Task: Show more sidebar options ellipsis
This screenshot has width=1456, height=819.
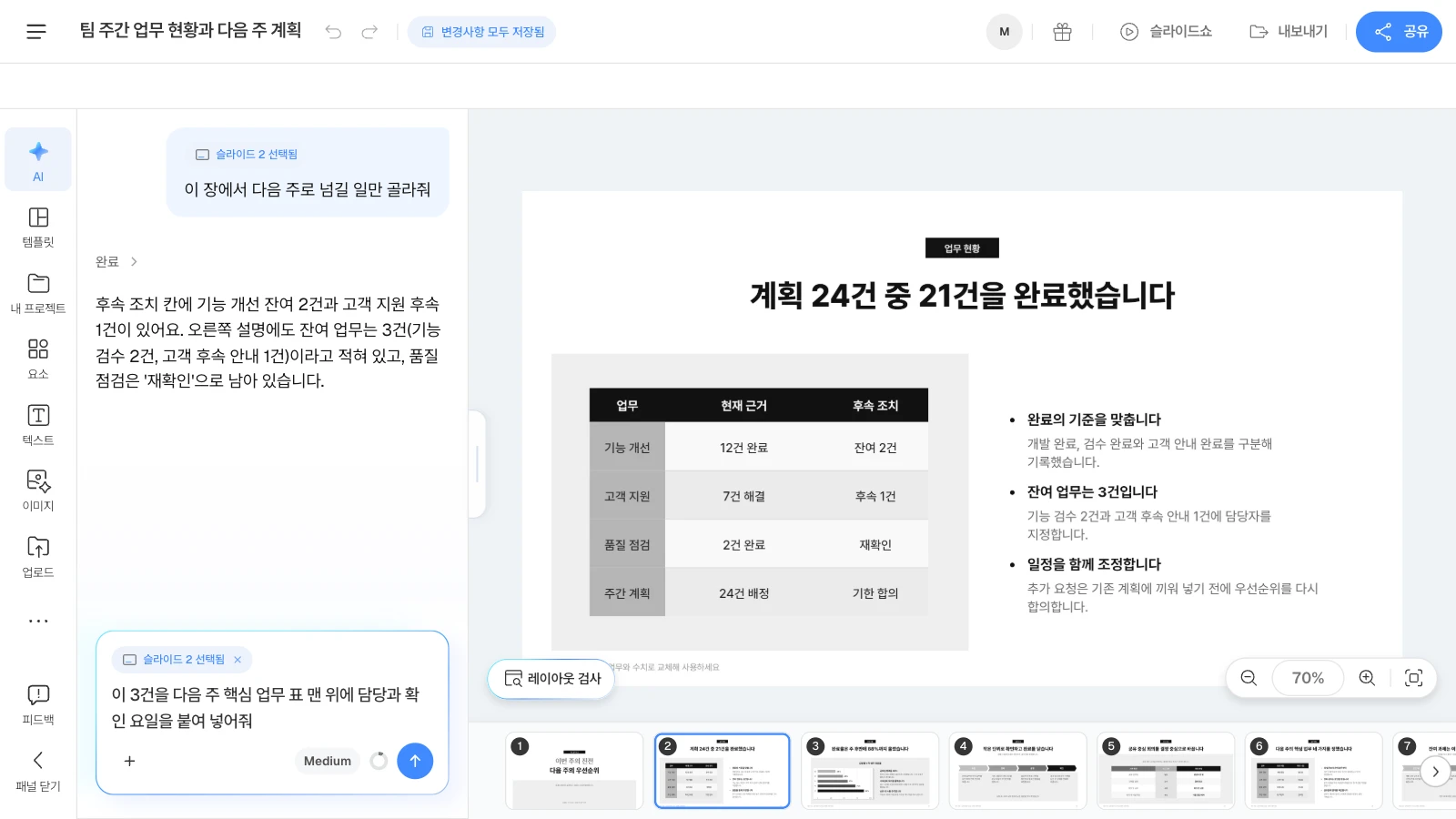Action: [38, 621]
